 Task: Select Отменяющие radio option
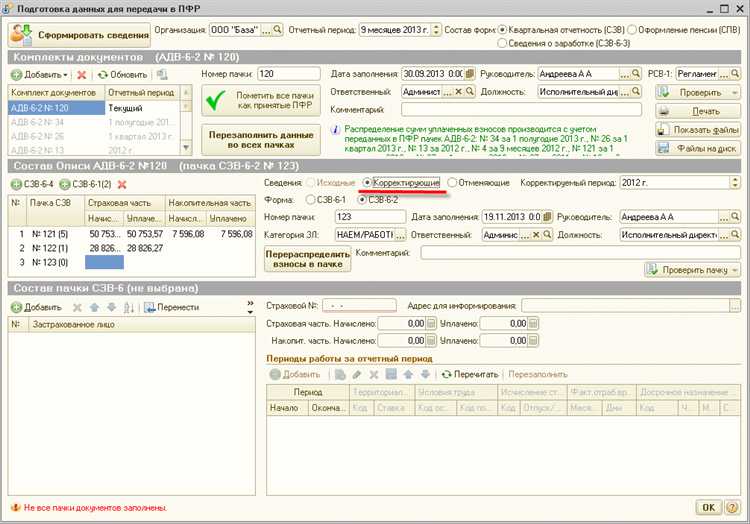(x=452, y=183)
